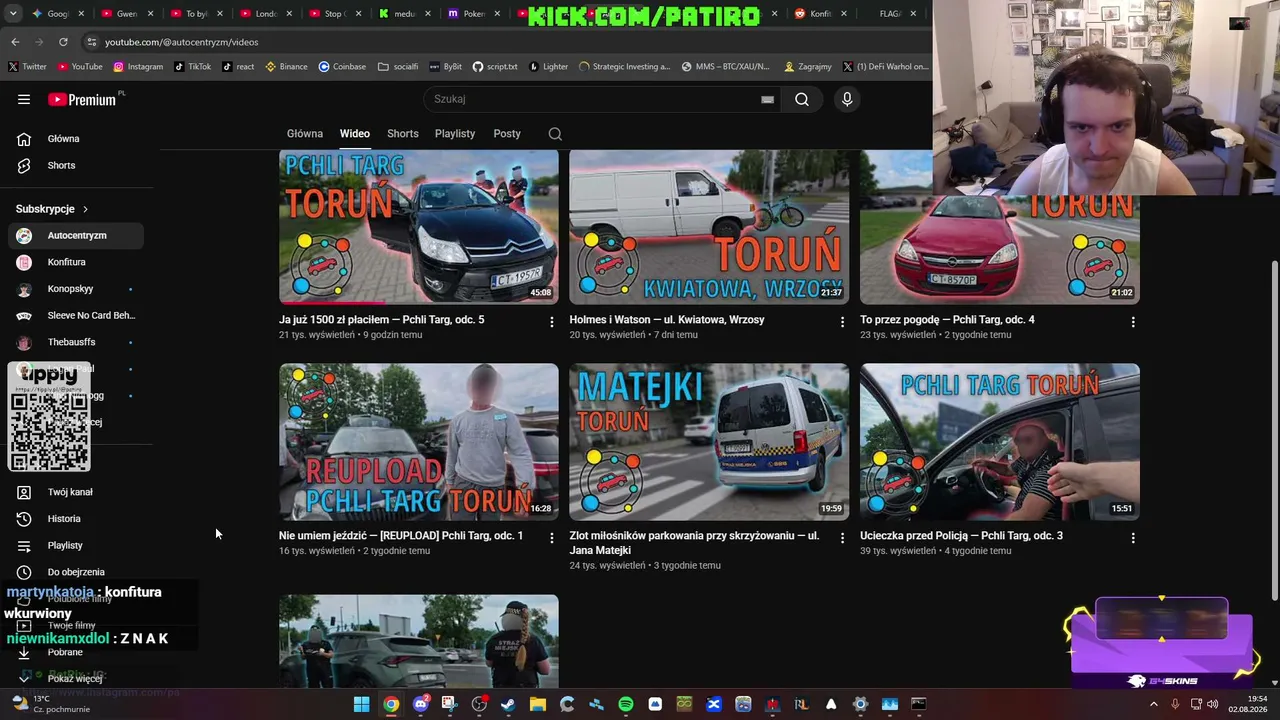Open the white van Kwiatowa, Wrzosy thumbnail
The width and height of the screenshot is (1280, 720).
pyautogui.click(x=709, y=227)
